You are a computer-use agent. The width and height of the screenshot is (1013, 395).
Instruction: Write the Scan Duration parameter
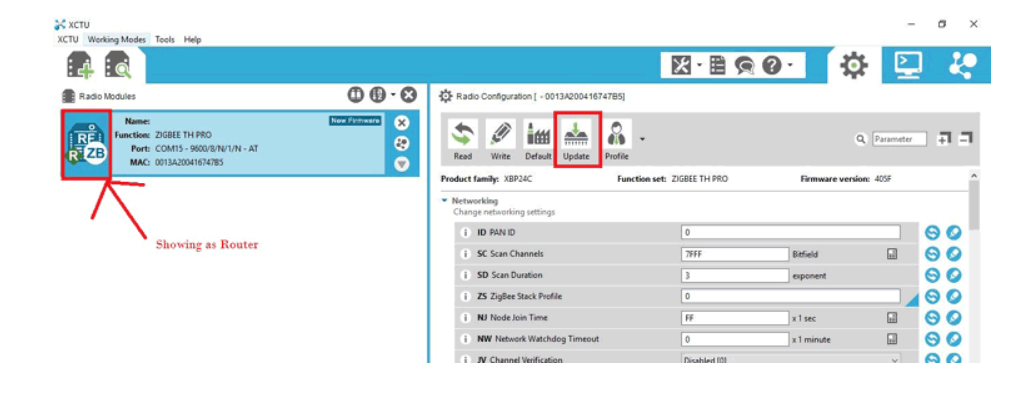(x=954, y=275)
